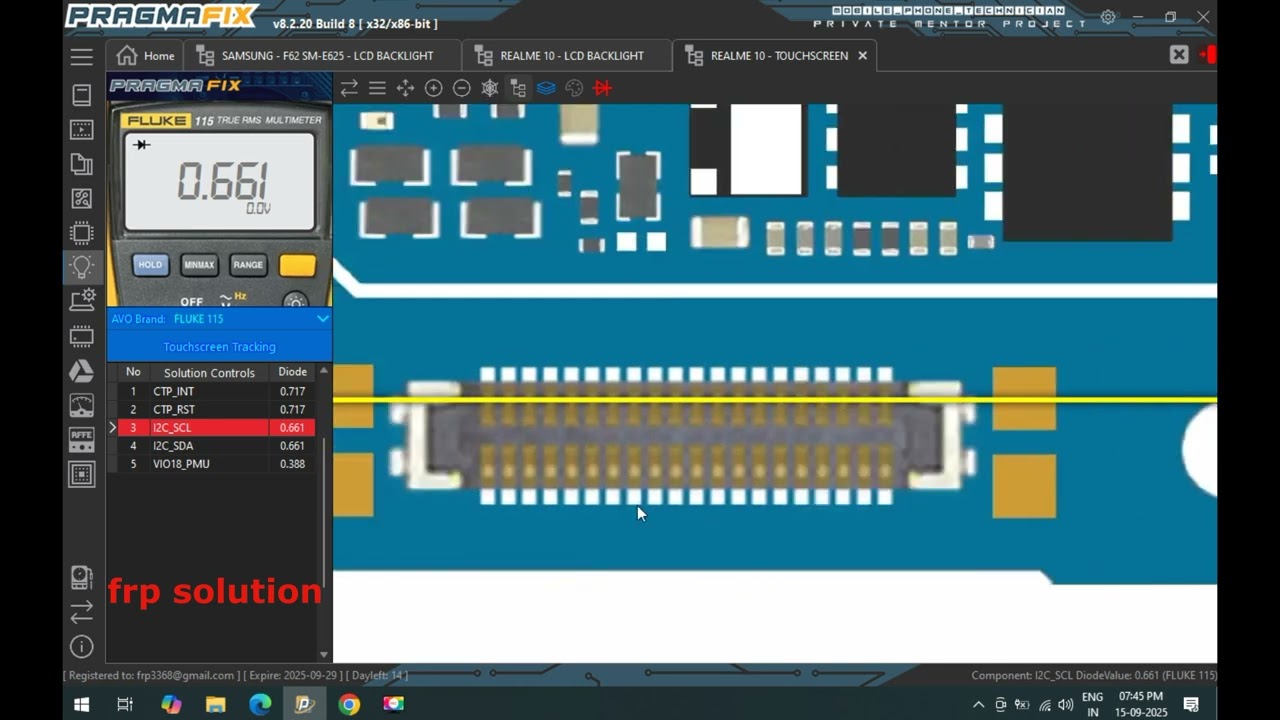Open the circuit schematic sidebar icon

pos(82,199)
